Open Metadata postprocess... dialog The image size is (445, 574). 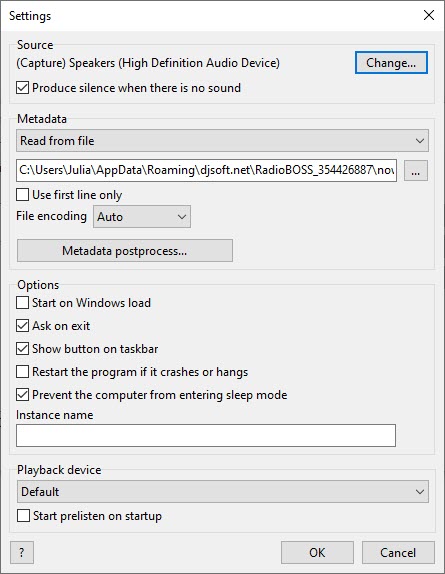click(125, 251)
